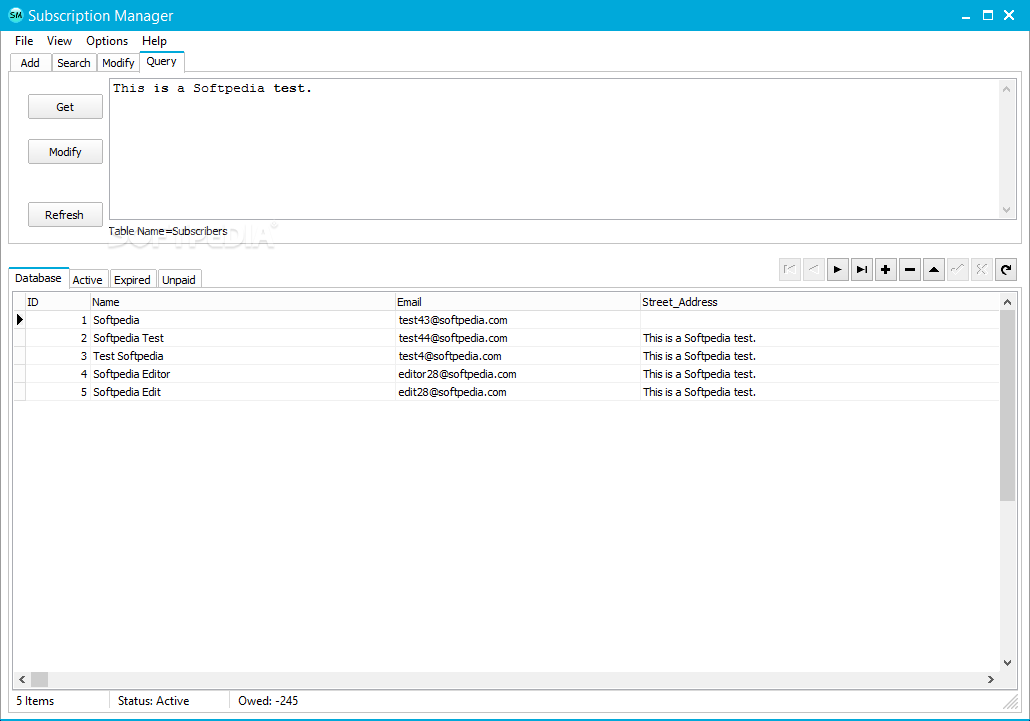The height and width of the screenshot is (721, 1030).
Task: Select the Softpedia Test name cell
Action: click(x=243, y=338)
